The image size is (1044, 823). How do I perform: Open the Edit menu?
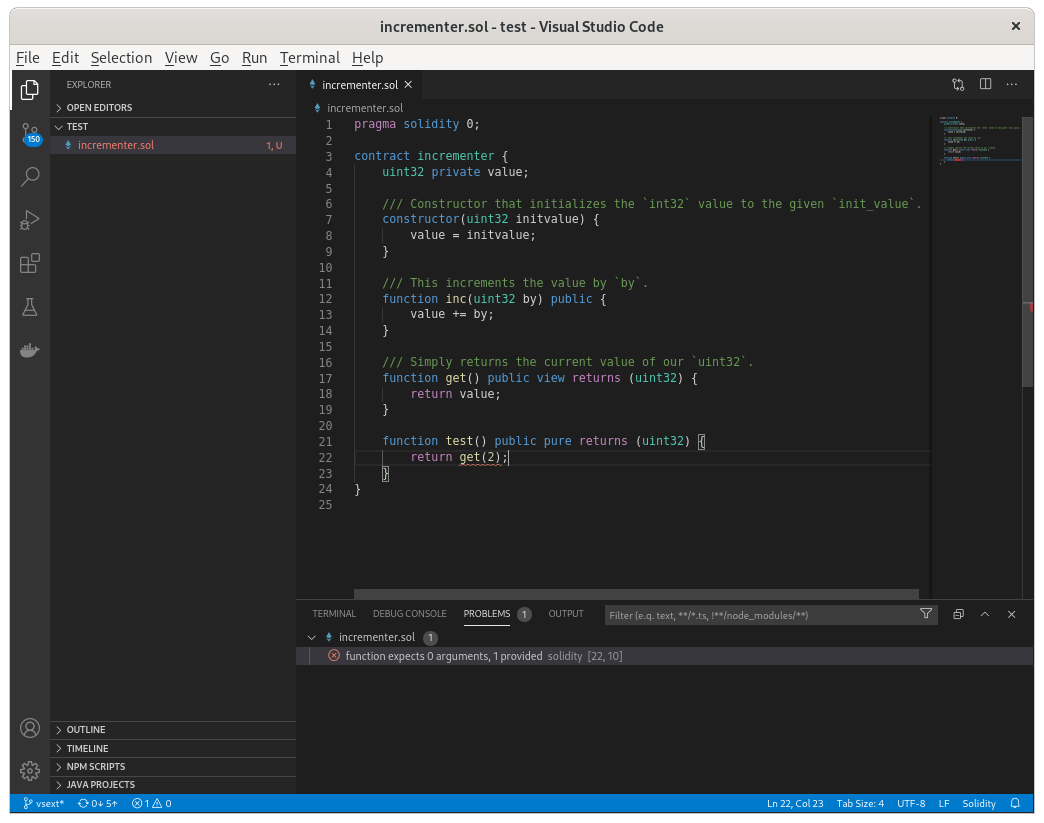[x=65, y=58]
